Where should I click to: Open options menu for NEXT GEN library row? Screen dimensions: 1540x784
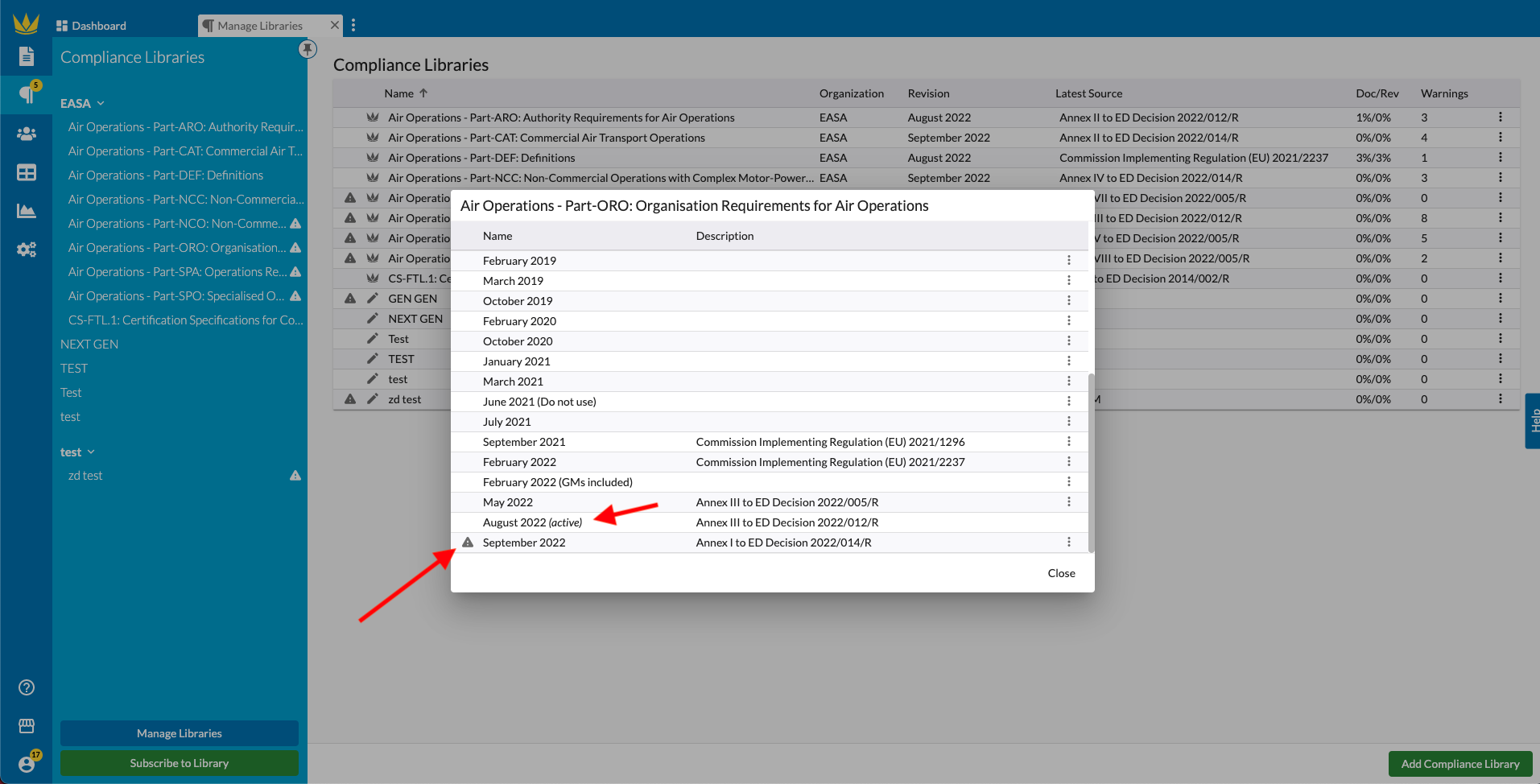click(x=1501, y=318)
